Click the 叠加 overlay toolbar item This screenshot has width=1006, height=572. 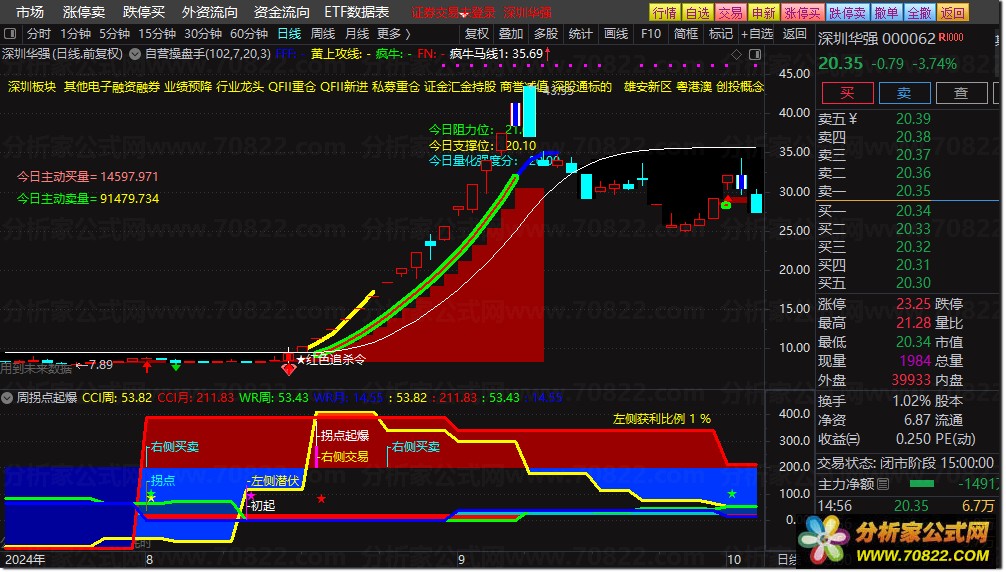click(511, 33)
